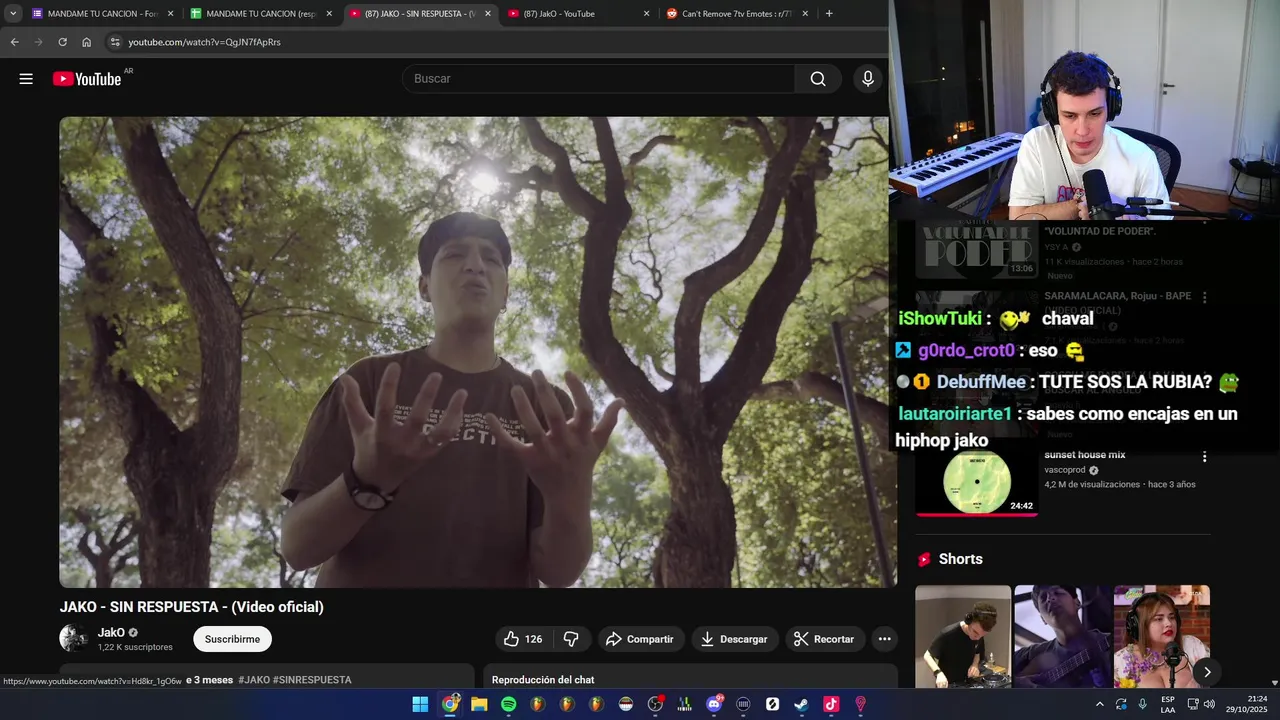This screenshot has width=1280, height=720.
Task: Open a new browser tab
Action: coord(829,14)
